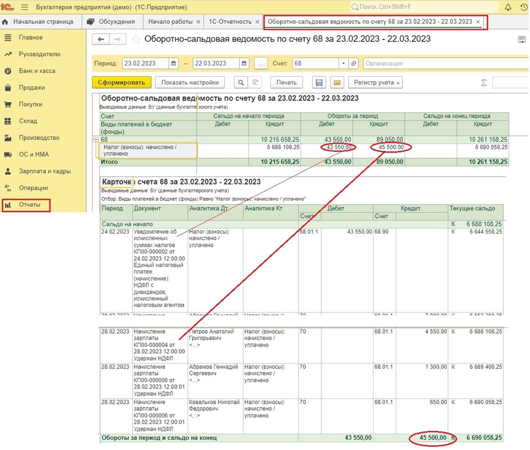
Task: Click the Сформировать button
Action: click(121, 82)
